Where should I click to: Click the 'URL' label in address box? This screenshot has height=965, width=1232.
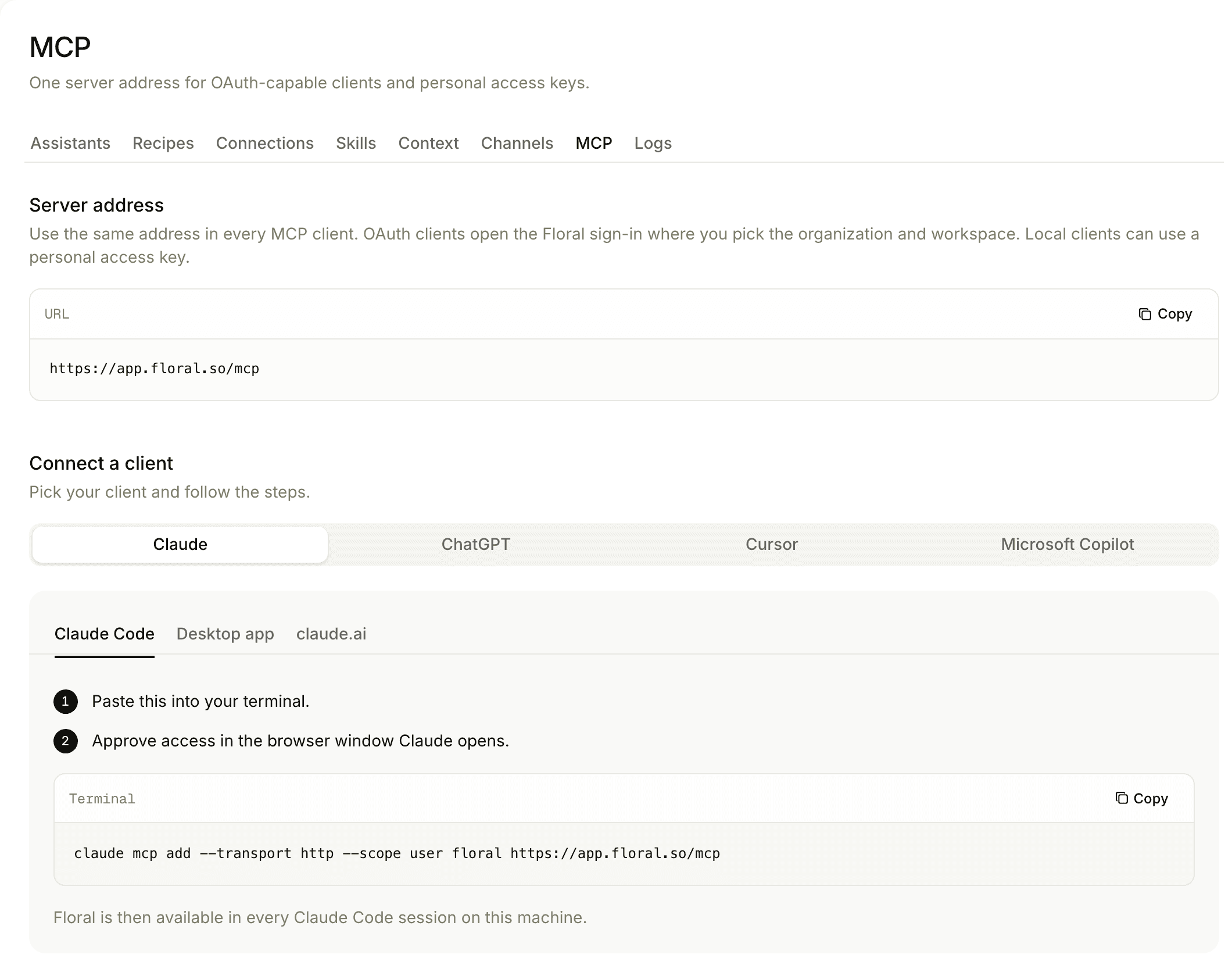(56, 314)
